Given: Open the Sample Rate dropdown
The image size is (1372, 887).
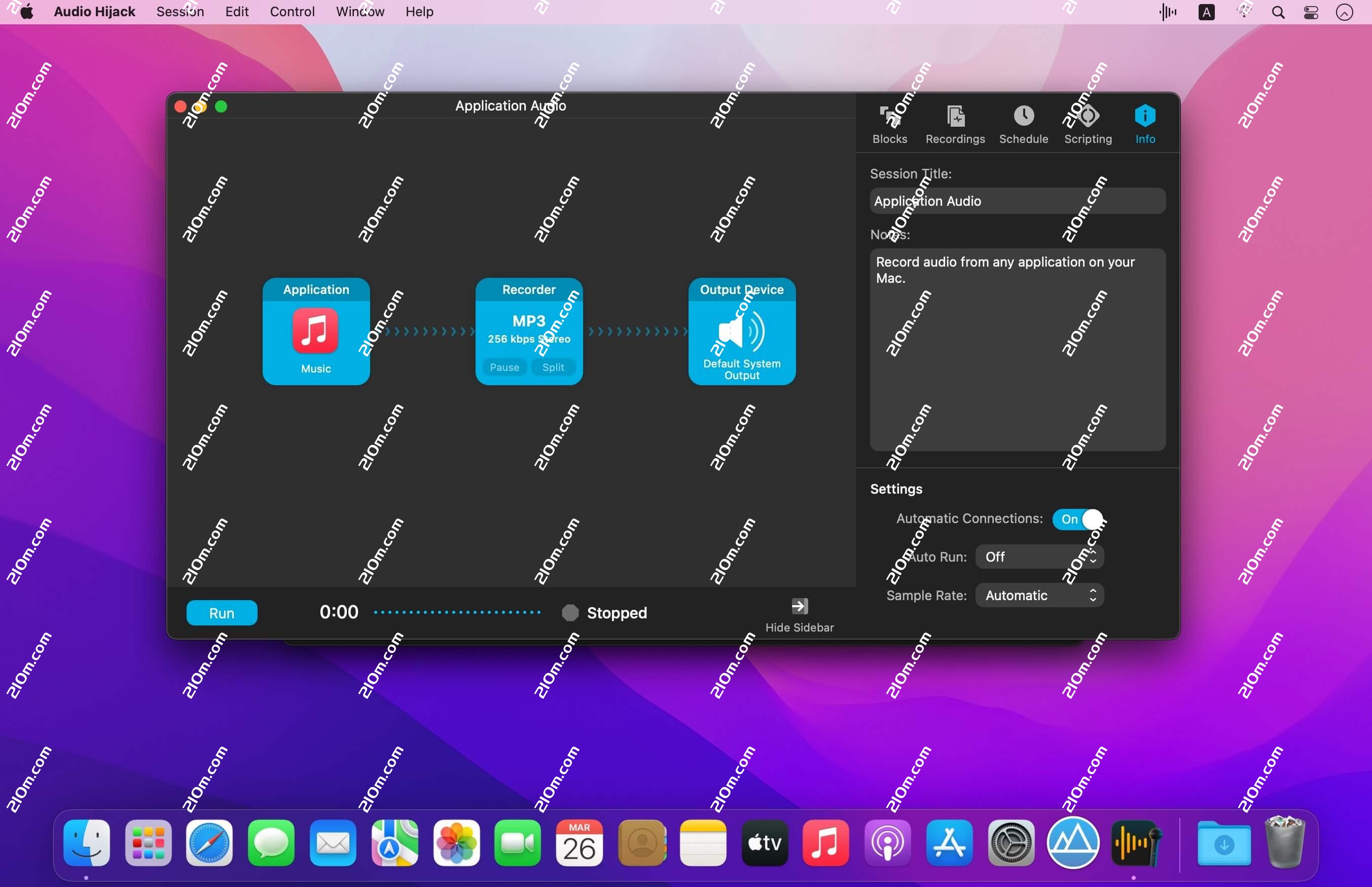Looking at the screenshot, I should 1031,595.
